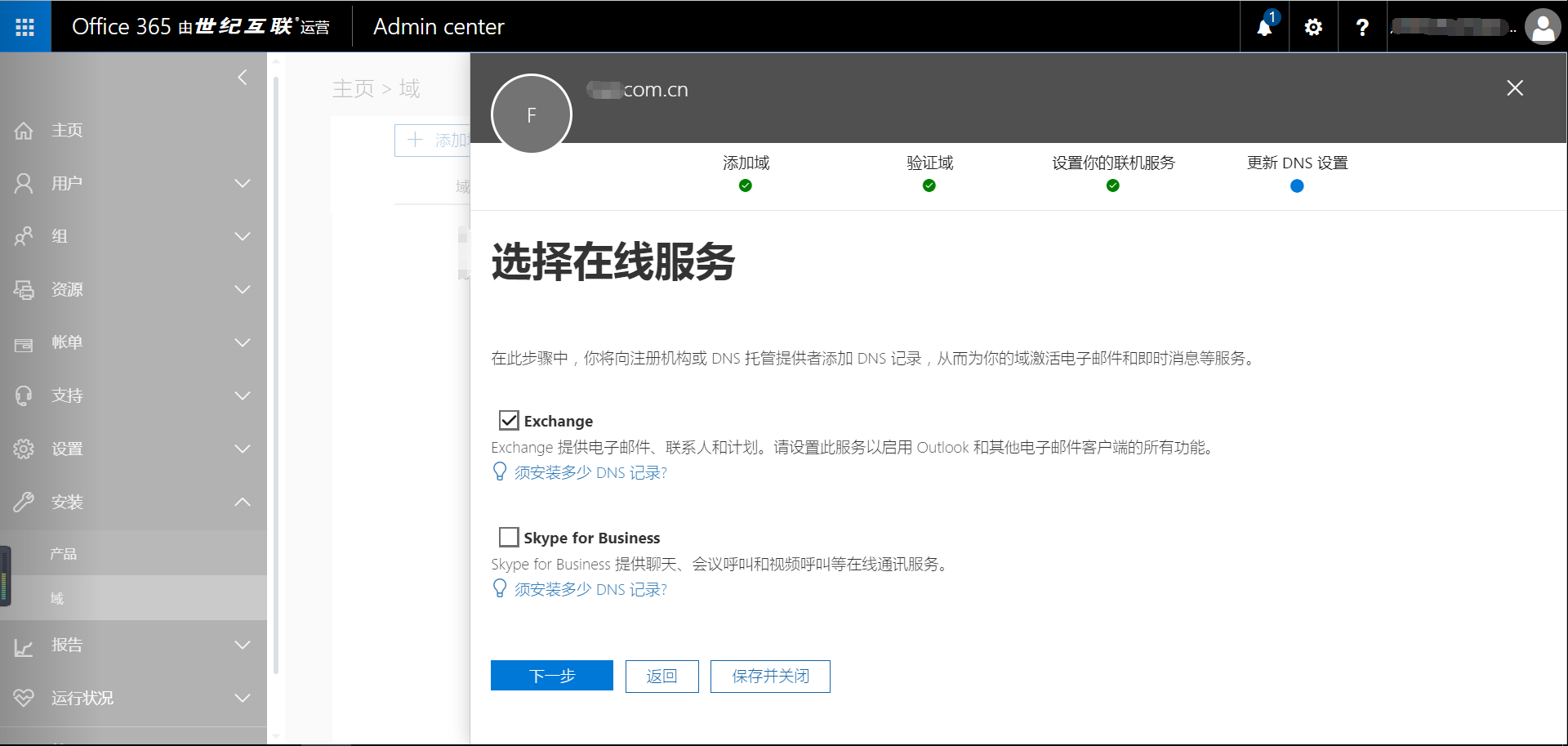Click the 保存并关闭 button
The image size is (1568, 746).
coord(770,677)
